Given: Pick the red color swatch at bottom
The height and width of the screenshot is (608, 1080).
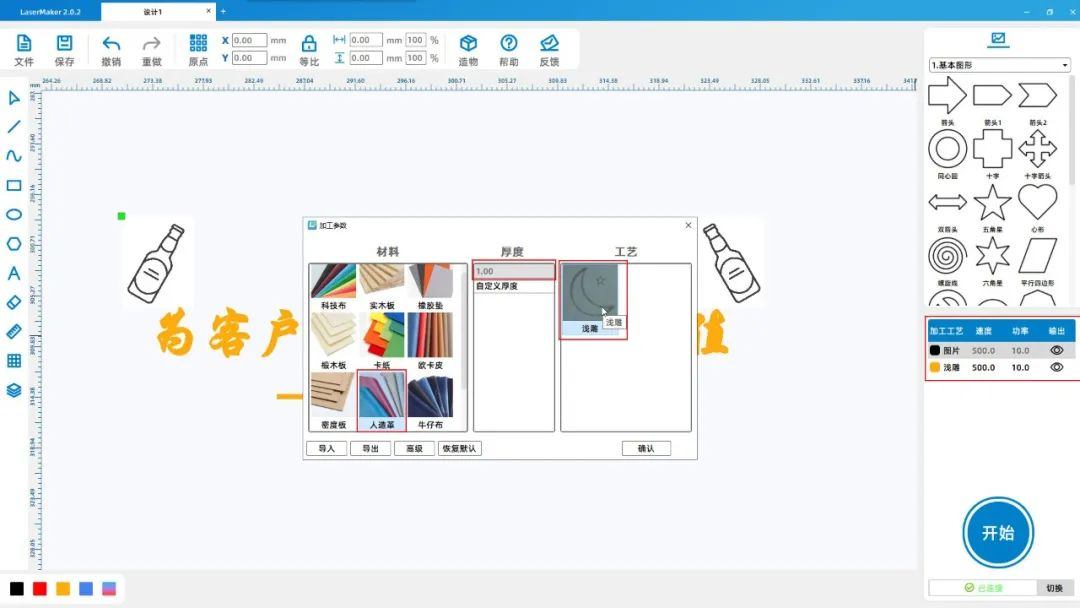Looking at the screenshot, I should [40, 589].
